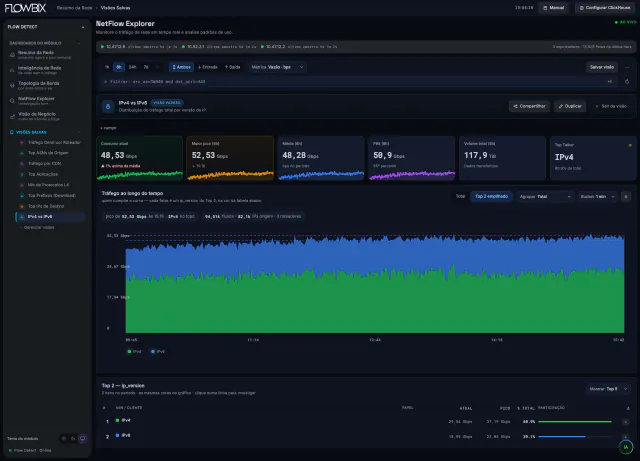Open the more options ellipsis next to Salvar visão
The height and width of the screenshot is (461, 640).
click(x=627, y=67)
